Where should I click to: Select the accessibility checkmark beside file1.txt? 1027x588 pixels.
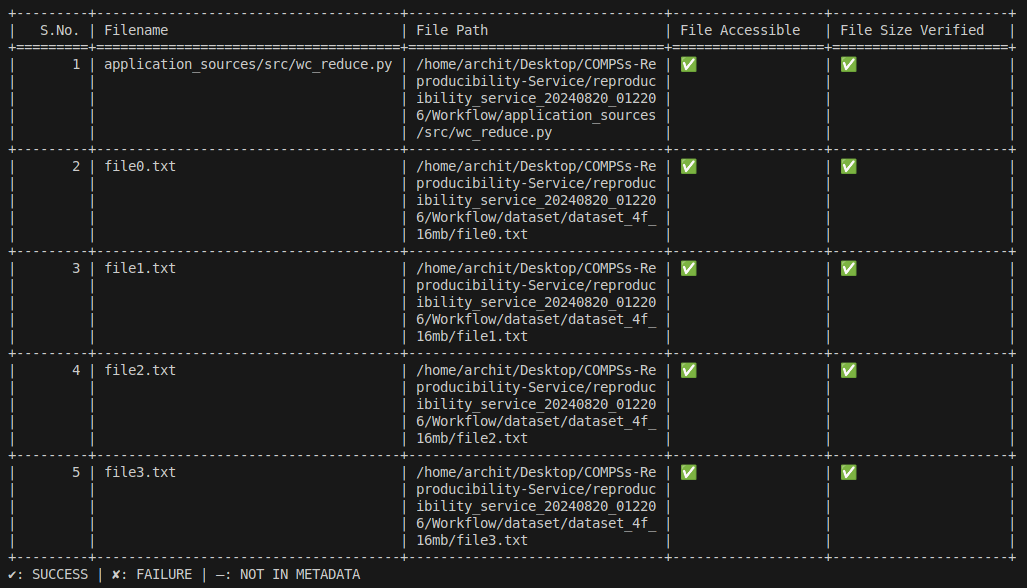[688, 268]
